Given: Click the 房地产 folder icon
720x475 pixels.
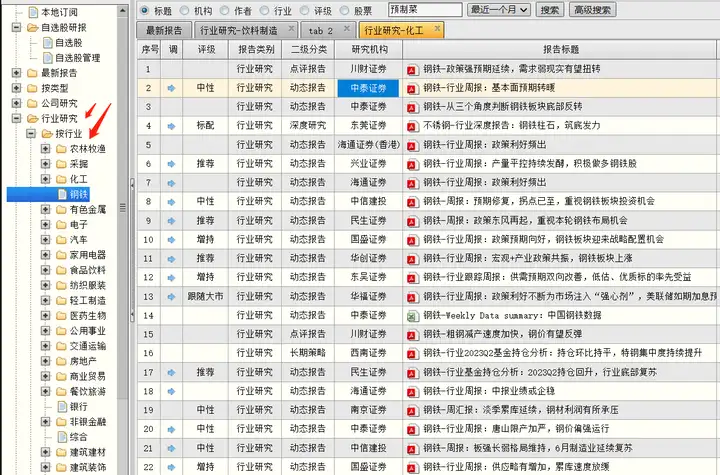Looking at the screenshot, I should (x=61, y=362).
